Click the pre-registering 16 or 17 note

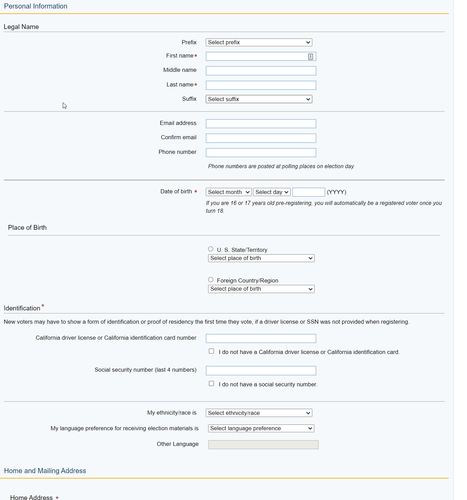324,207
